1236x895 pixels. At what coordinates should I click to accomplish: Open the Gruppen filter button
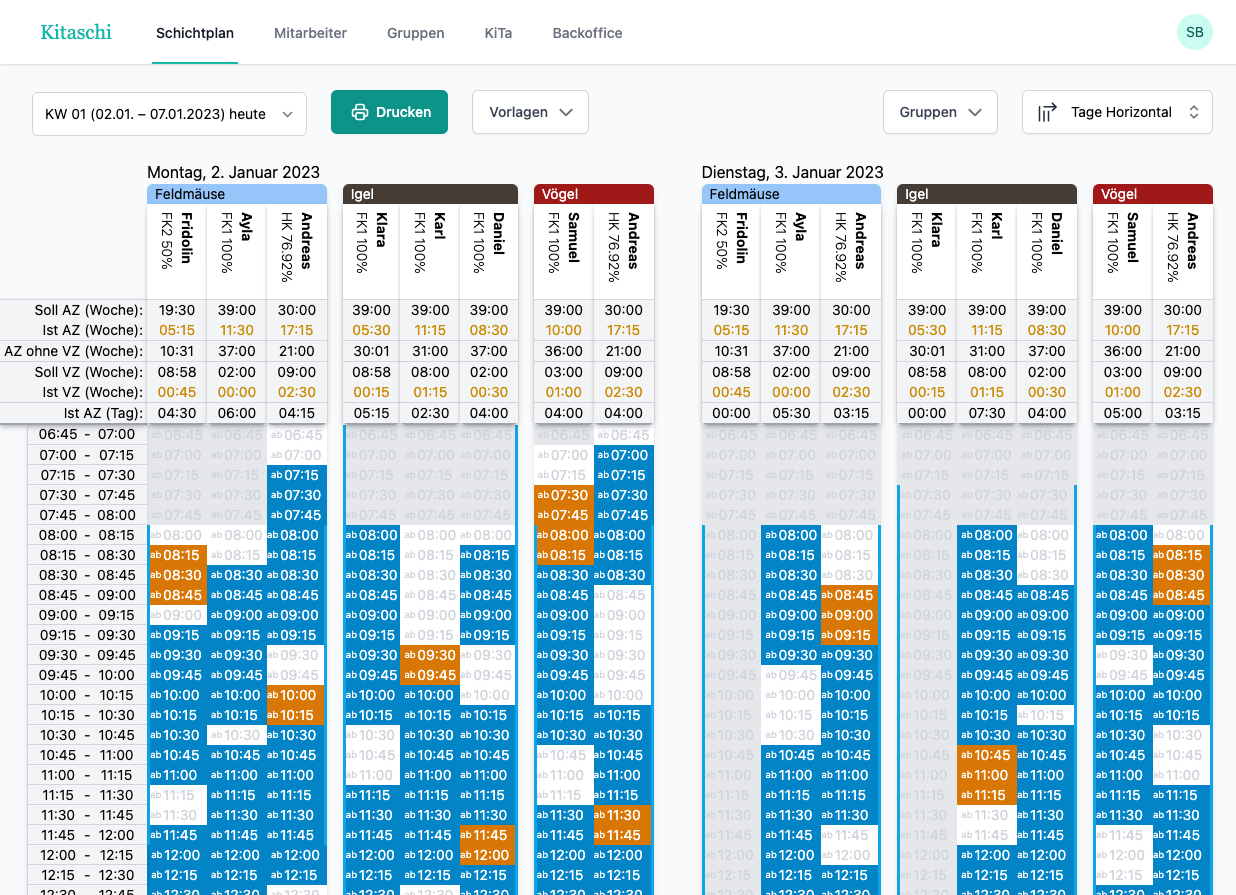(939, 112)
